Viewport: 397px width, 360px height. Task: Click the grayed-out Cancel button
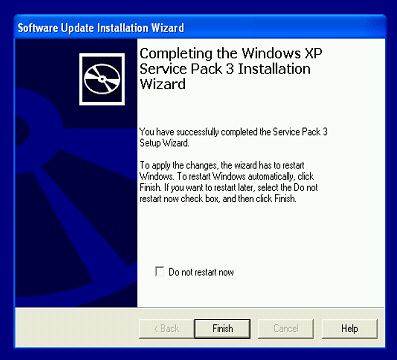(x=286, y=329)
